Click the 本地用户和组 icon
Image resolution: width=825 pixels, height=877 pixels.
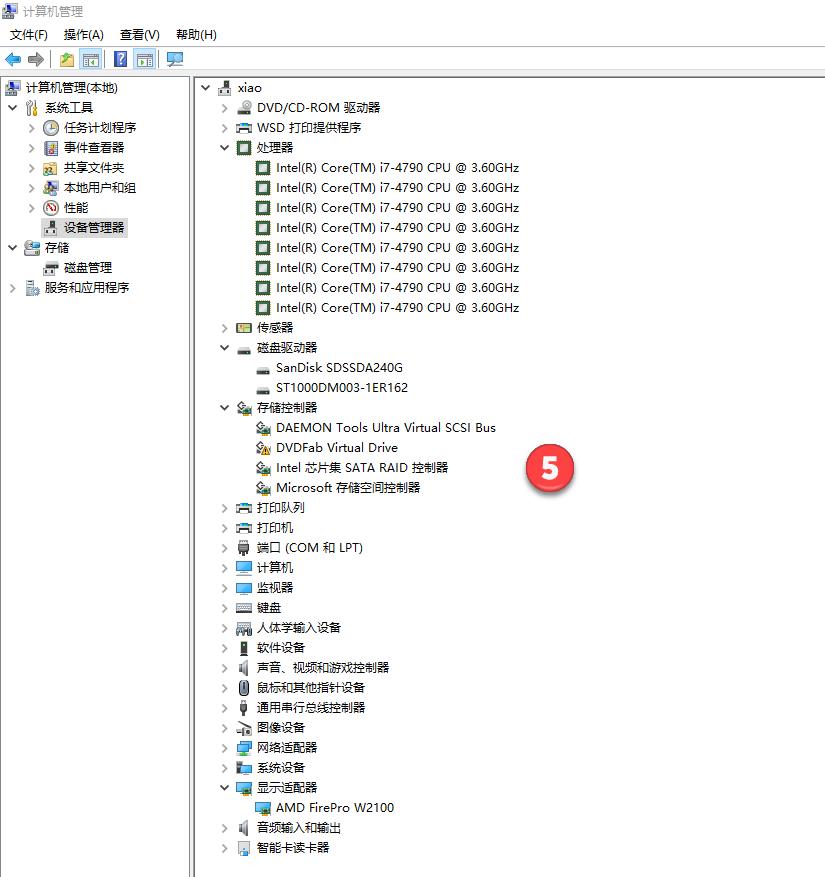(51, 188)
